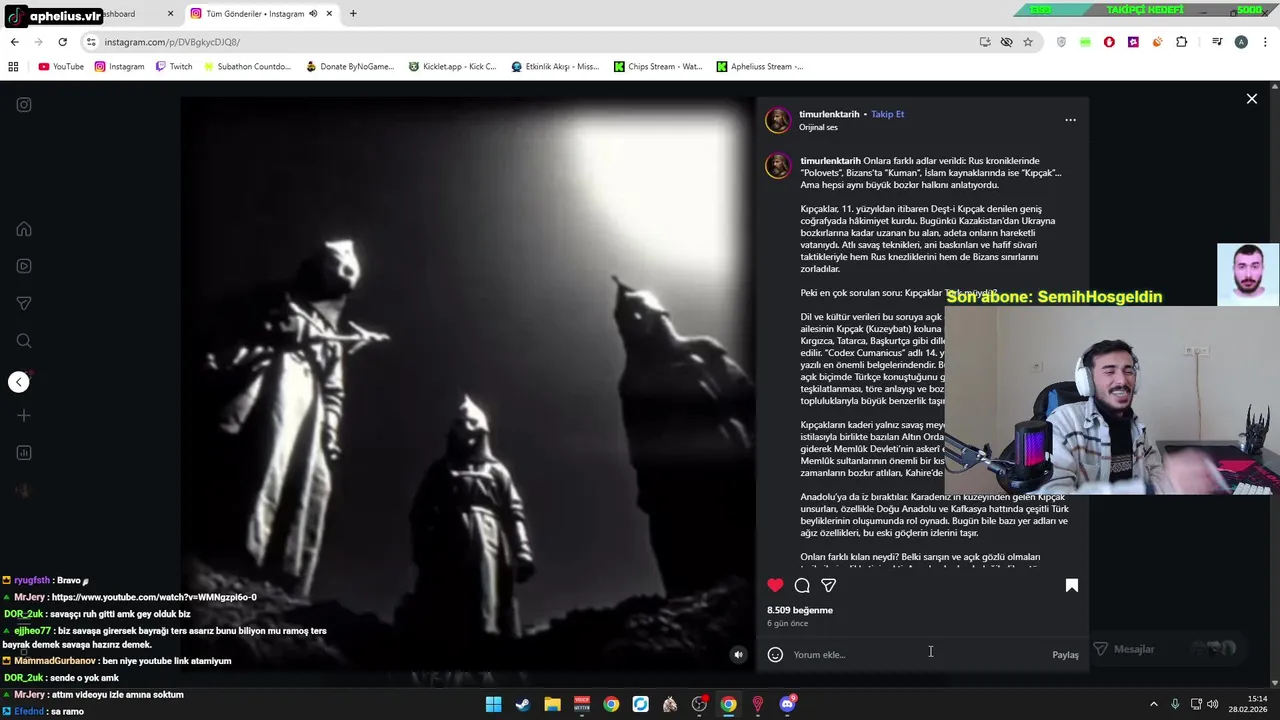The image size is (1280, 720).
Task: Click the Create plus icon in sidebar
Action: pyautogui.click(x=24, y=415)
